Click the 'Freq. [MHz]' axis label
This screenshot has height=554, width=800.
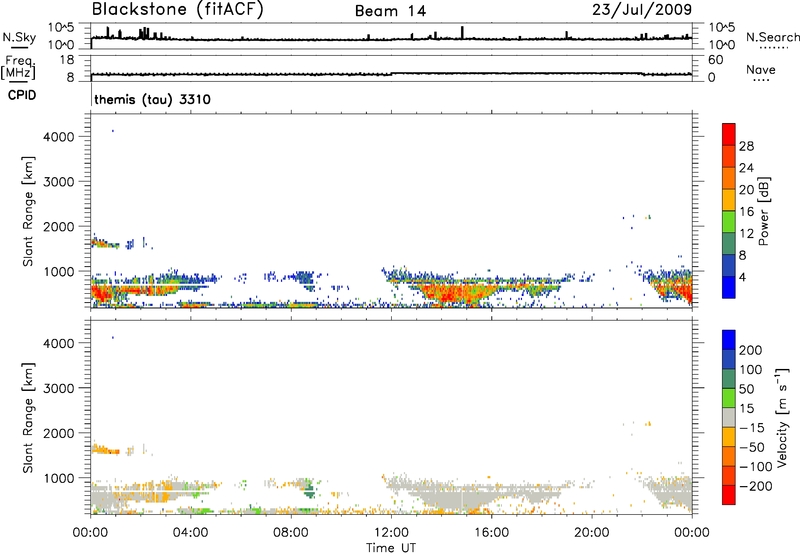pos(18,68)
